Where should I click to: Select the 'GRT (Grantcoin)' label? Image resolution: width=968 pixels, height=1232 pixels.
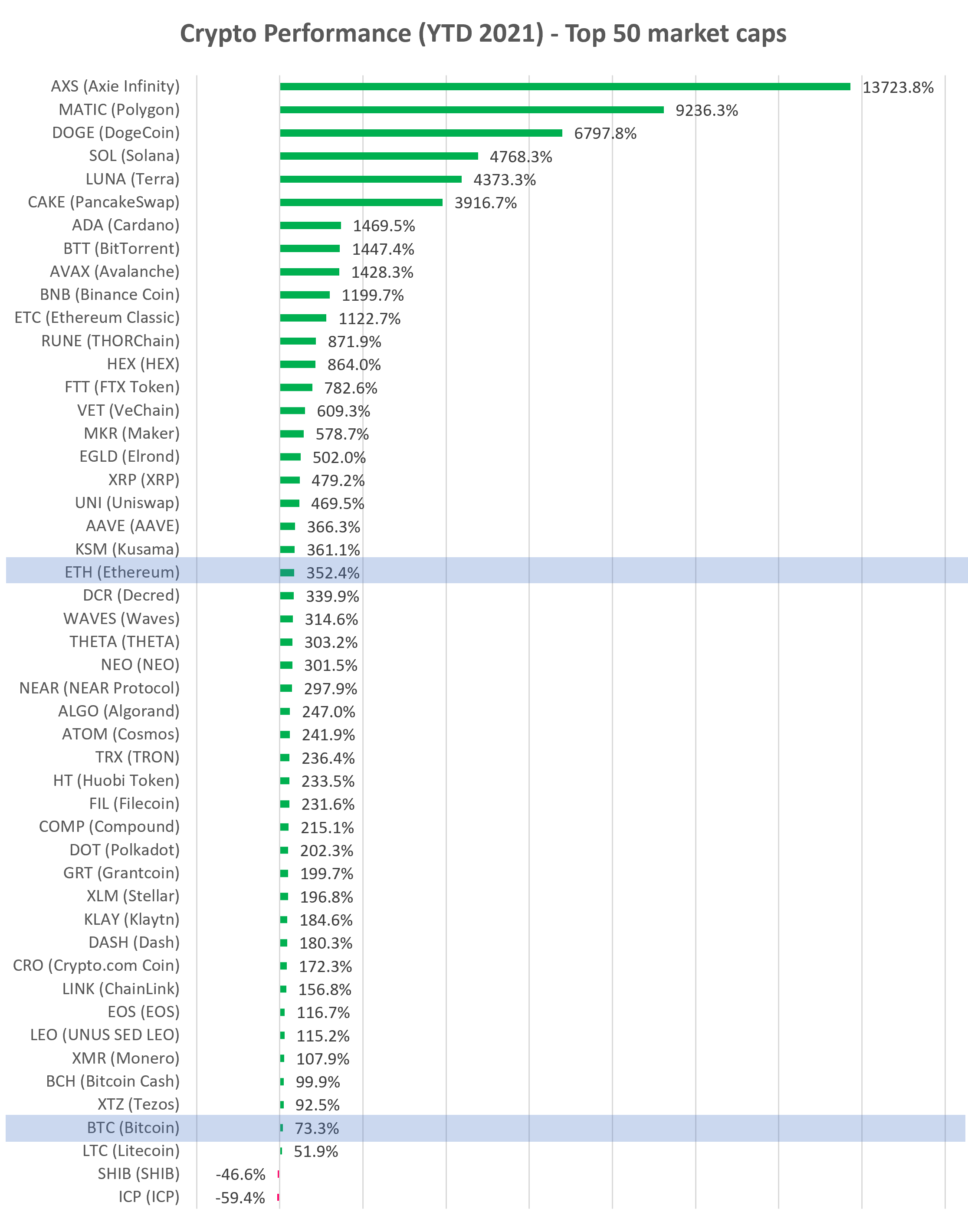[x=121, y=873]
